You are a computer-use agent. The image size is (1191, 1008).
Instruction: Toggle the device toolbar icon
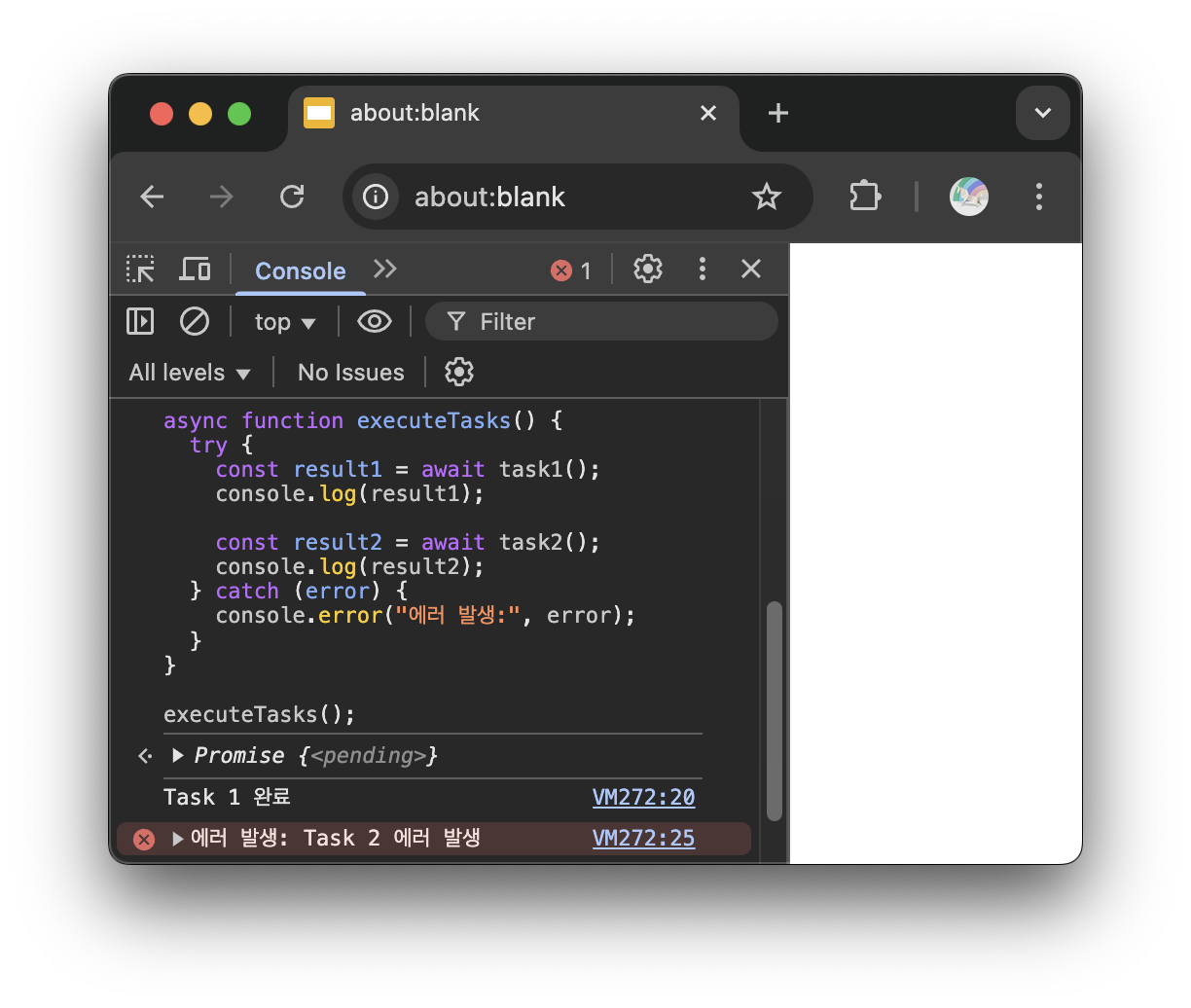(195, 270)
